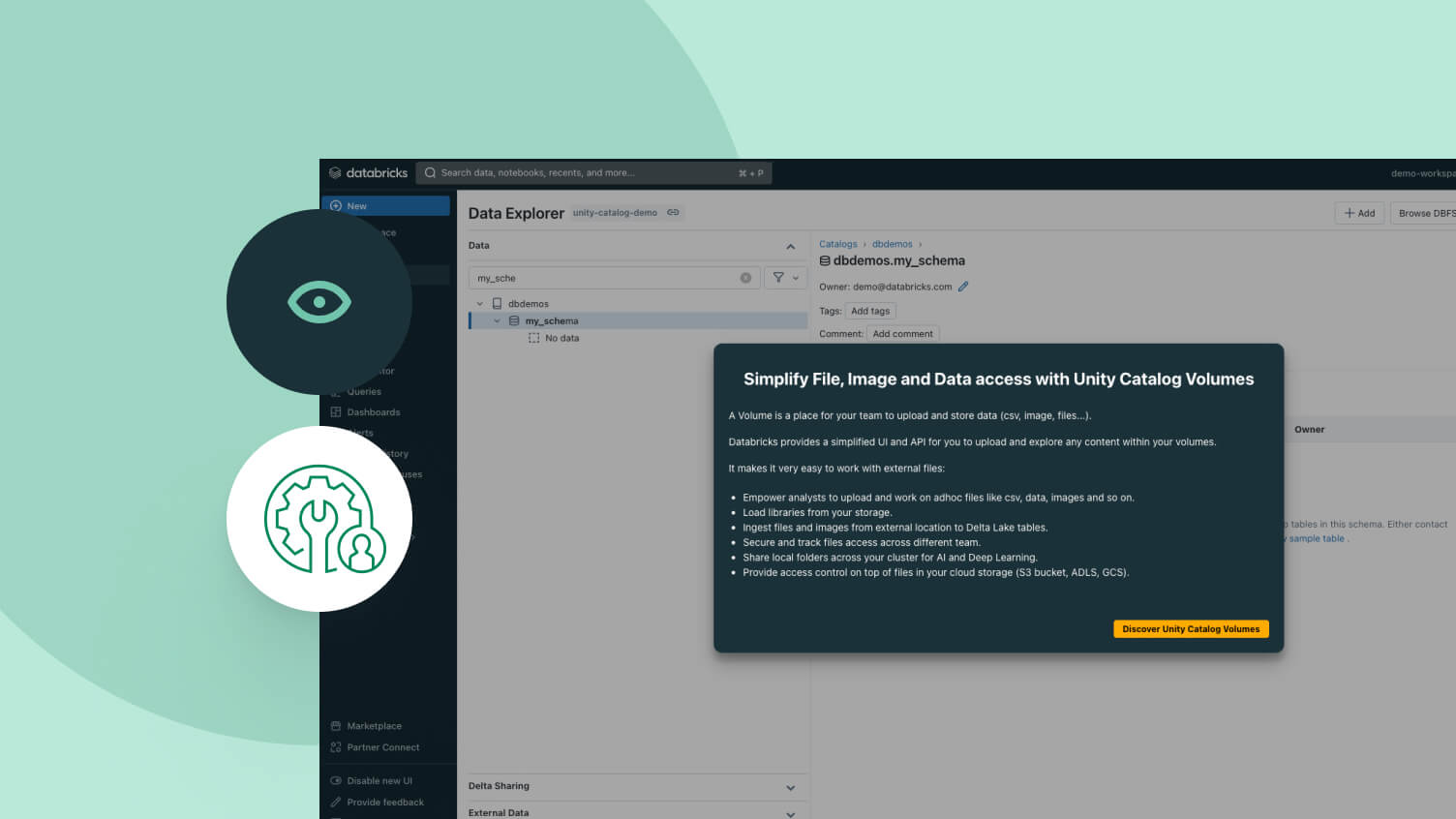The image size is (1456, 819).
Task: Click the Browse DBFS button
Action: pyautogui.click(x=1424, y=213)
